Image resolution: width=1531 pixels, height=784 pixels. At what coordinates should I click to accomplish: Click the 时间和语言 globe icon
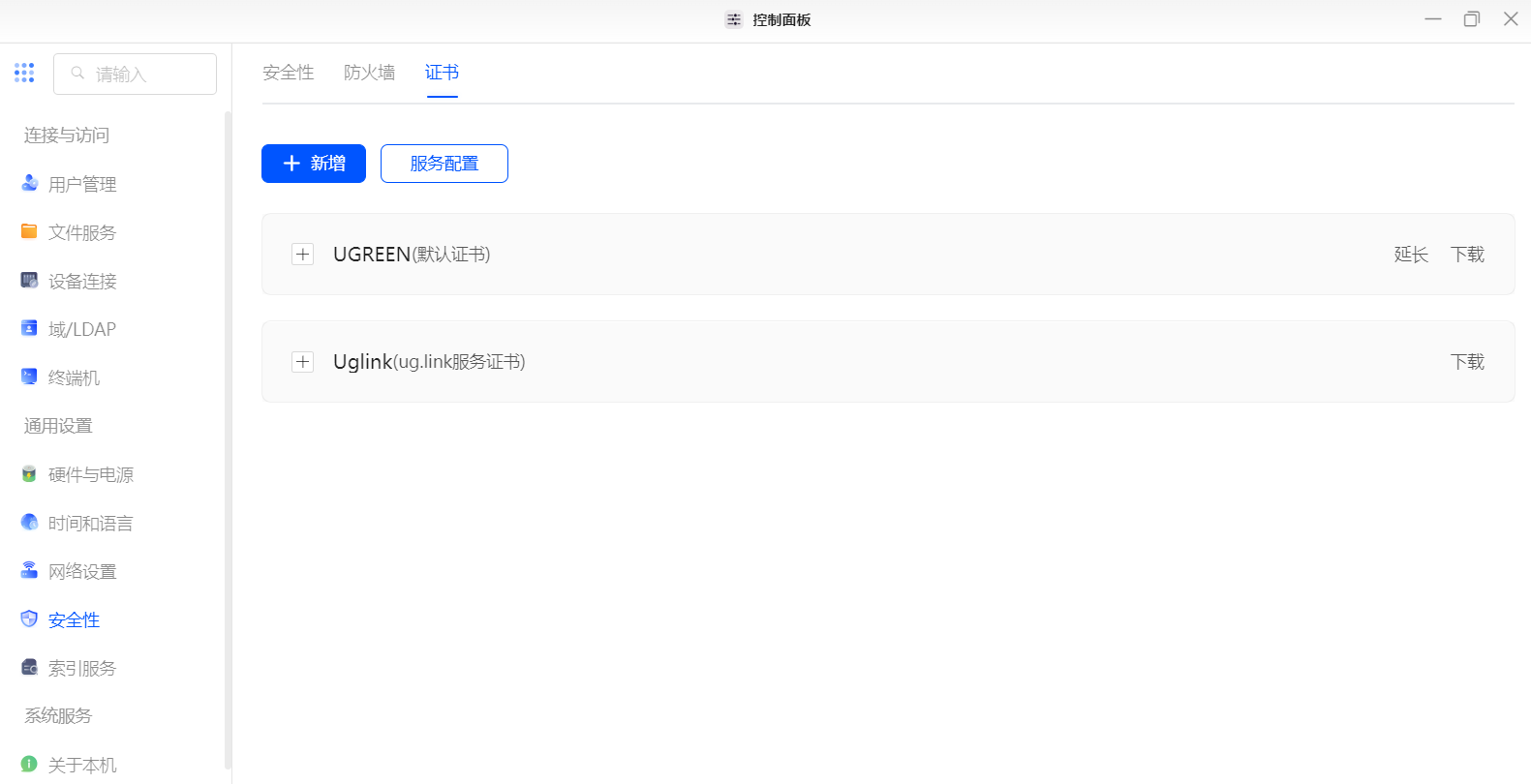29,523
